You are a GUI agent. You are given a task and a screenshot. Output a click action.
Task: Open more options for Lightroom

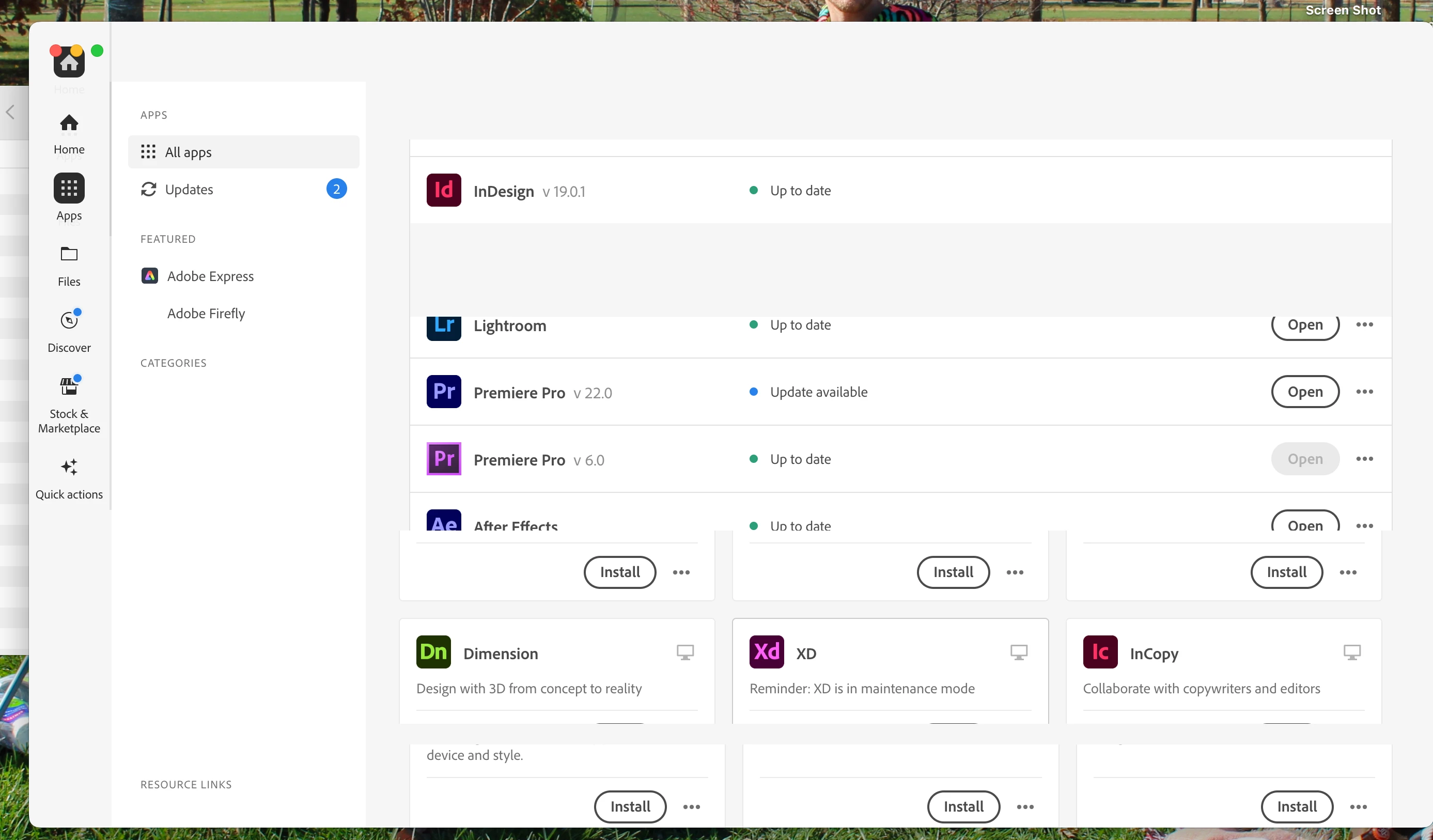1364,325
